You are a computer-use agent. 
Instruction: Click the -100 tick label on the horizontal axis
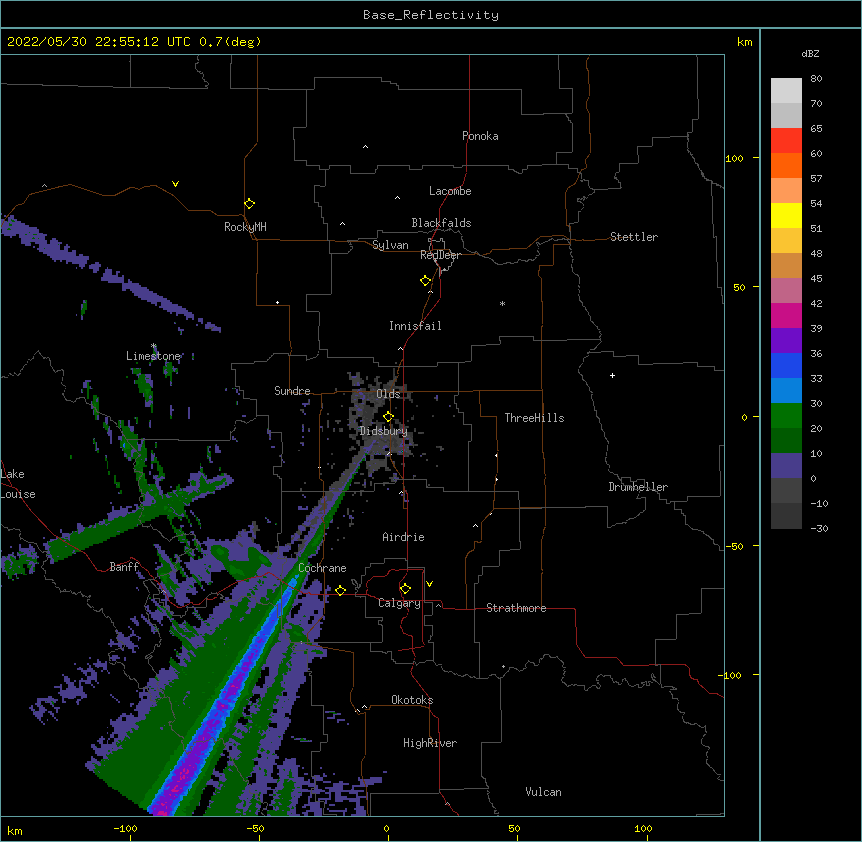click(125, 828)
